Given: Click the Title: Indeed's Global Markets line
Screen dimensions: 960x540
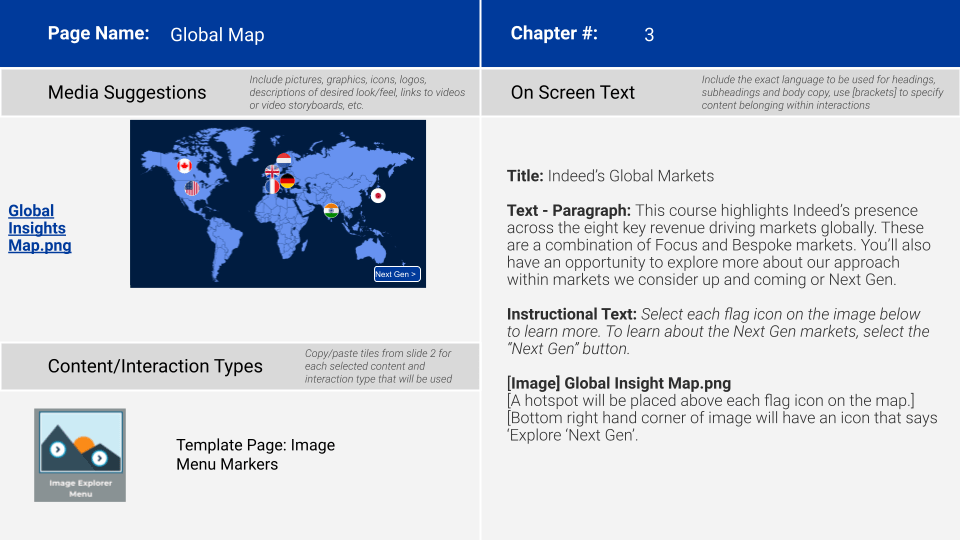Looking at the screenshot, I should 610,176.
